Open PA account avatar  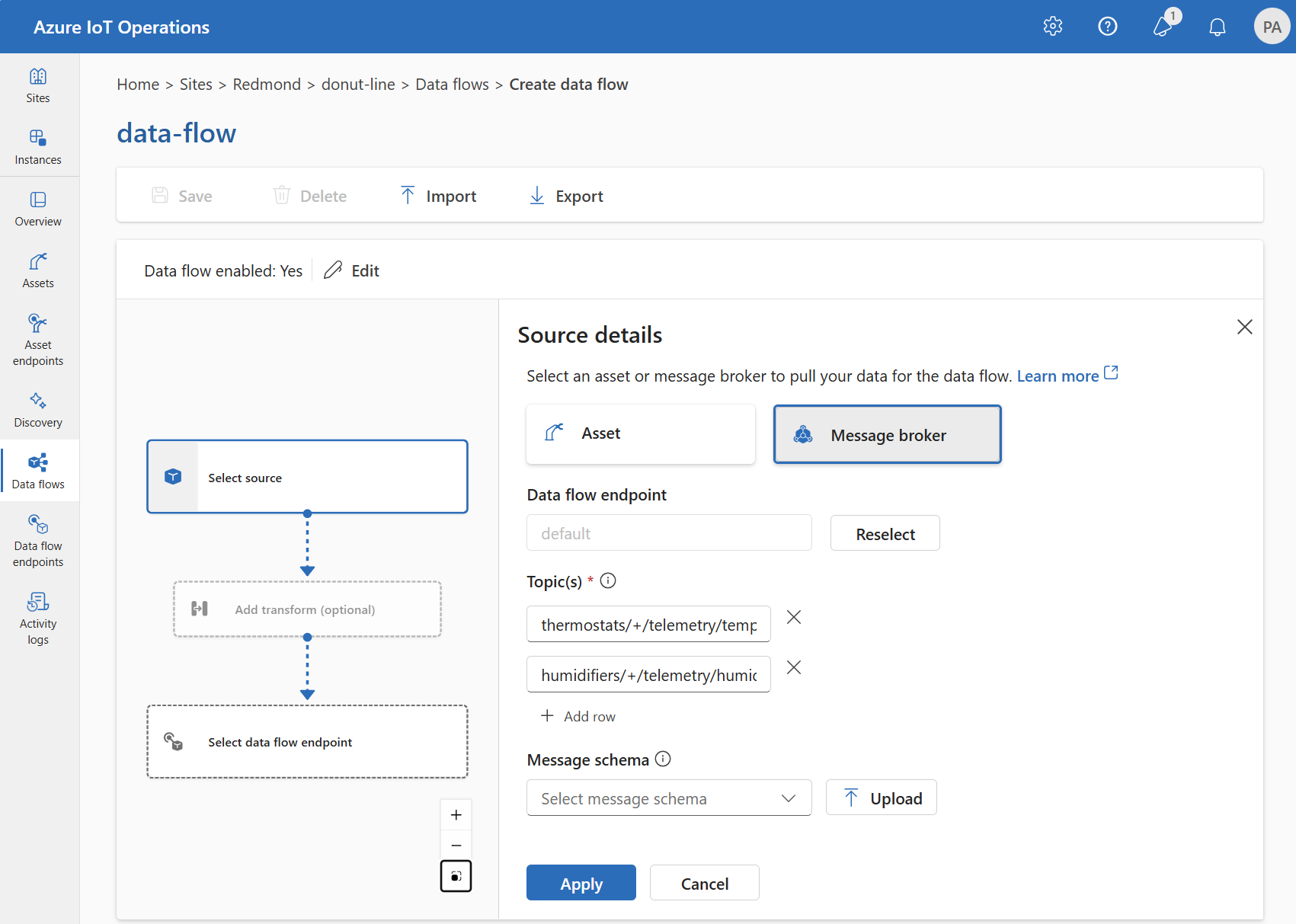pyautogui.click(x=1272, y=27)
